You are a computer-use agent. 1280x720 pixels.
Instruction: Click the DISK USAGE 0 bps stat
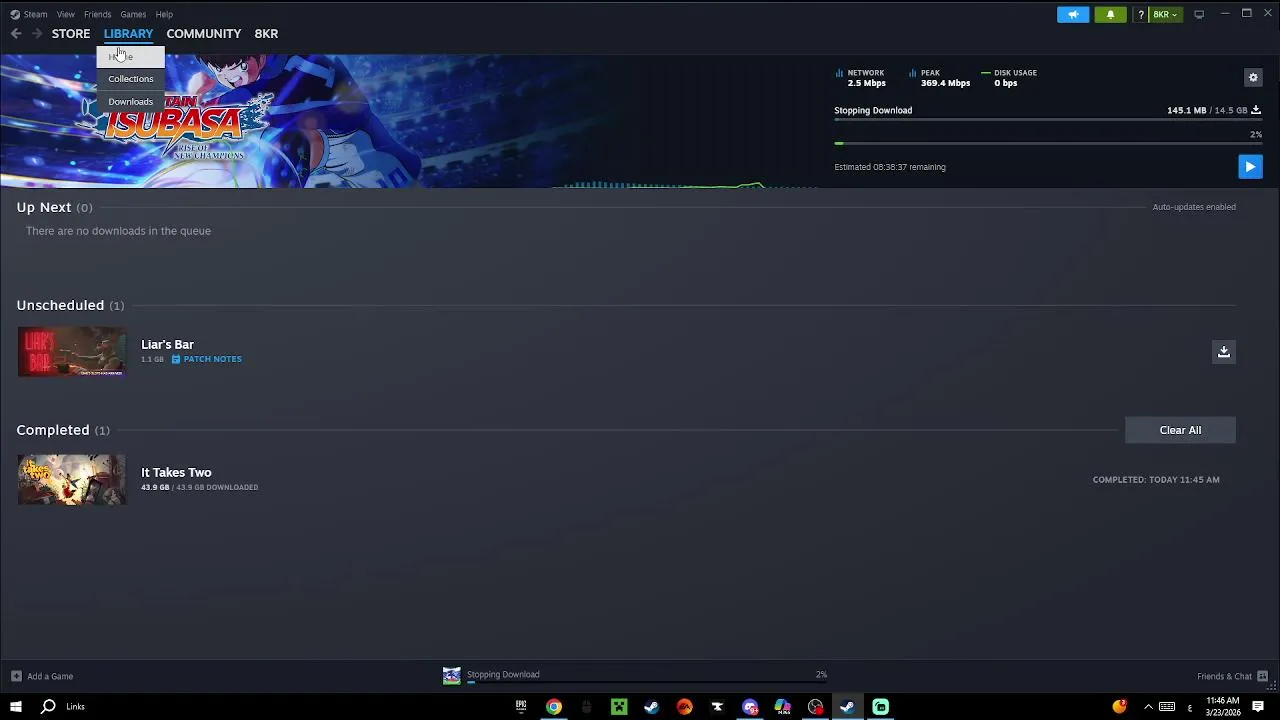[x=1009, y=78]
